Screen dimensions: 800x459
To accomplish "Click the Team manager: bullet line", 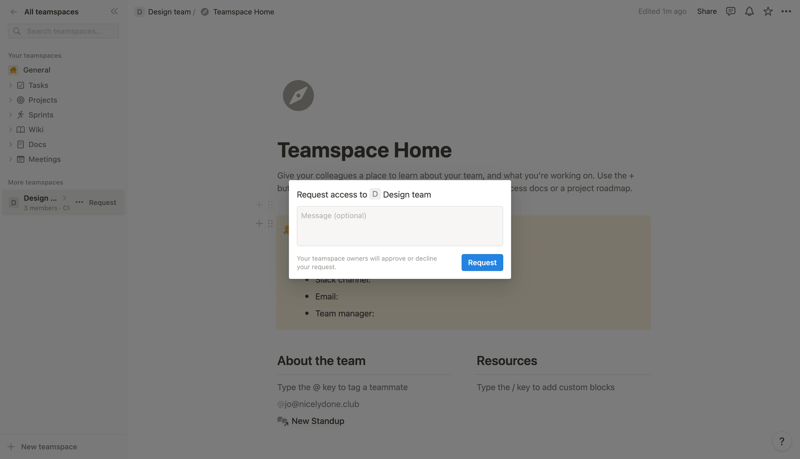I will point(344,313).
